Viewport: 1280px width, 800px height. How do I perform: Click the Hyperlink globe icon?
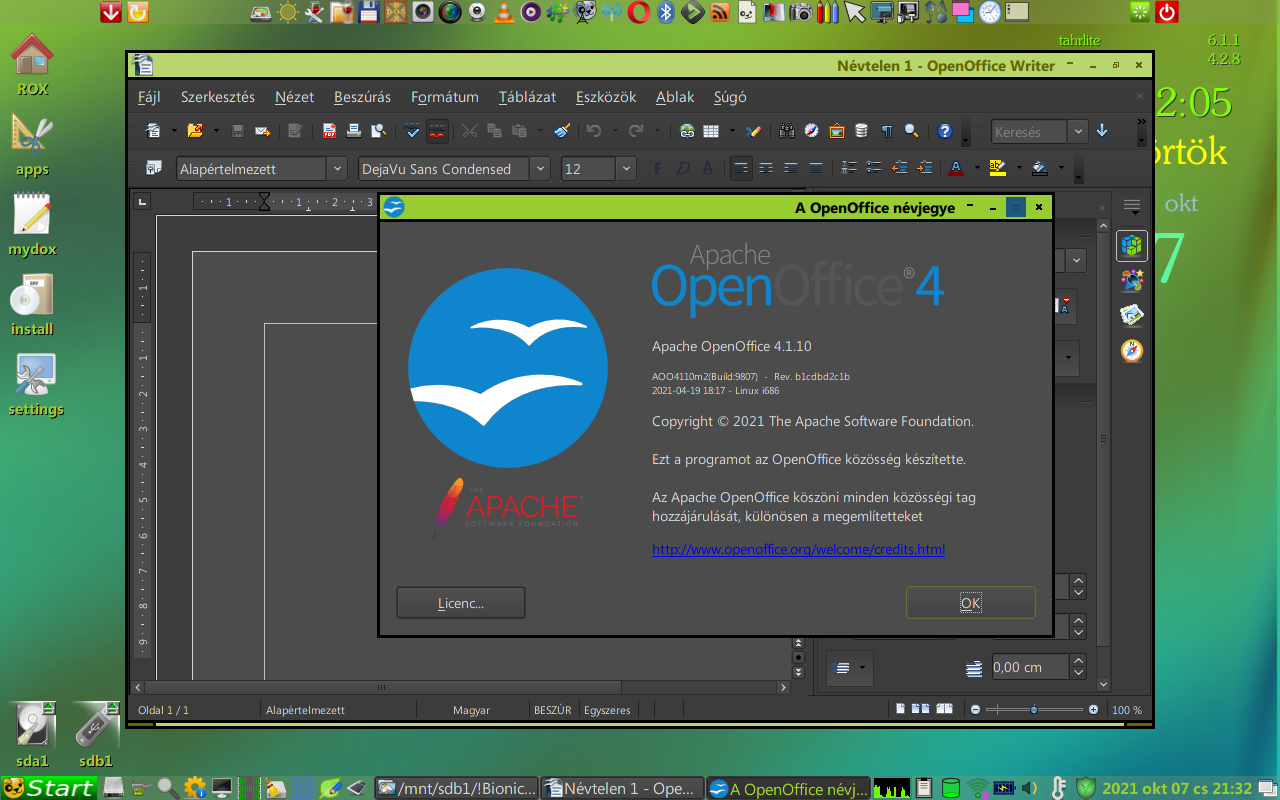[x=687, y=131]
